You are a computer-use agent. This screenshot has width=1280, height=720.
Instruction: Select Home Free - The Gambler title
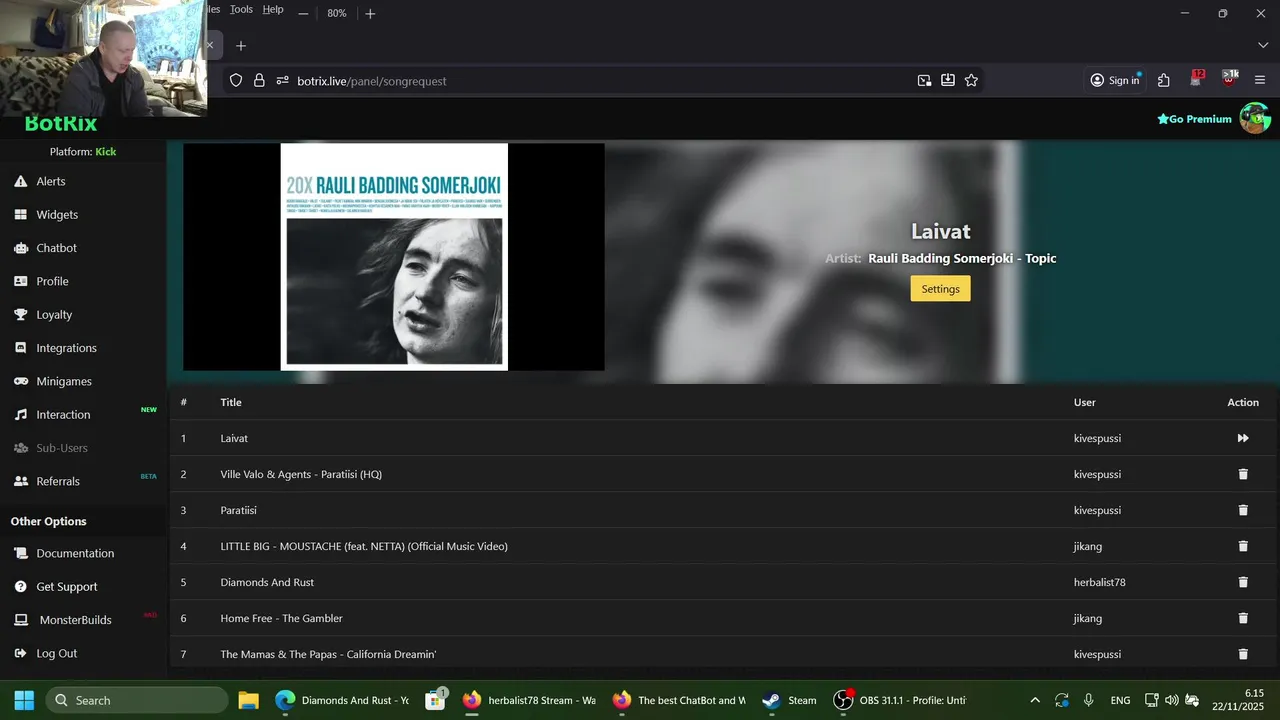pyautogui.click(x=282, y=618)
